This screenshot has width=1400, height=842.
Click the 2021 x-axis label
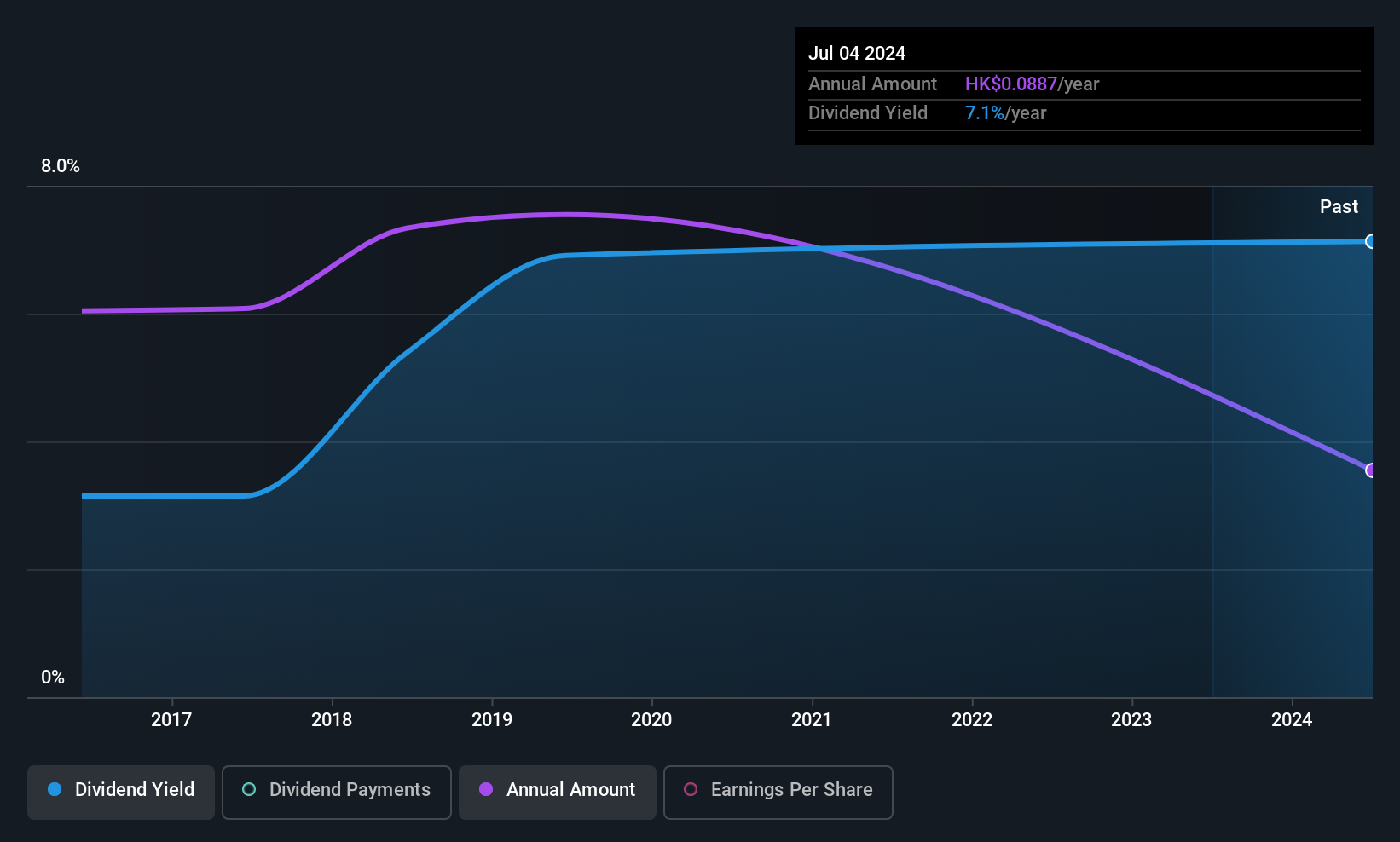[x=812, y=720]
